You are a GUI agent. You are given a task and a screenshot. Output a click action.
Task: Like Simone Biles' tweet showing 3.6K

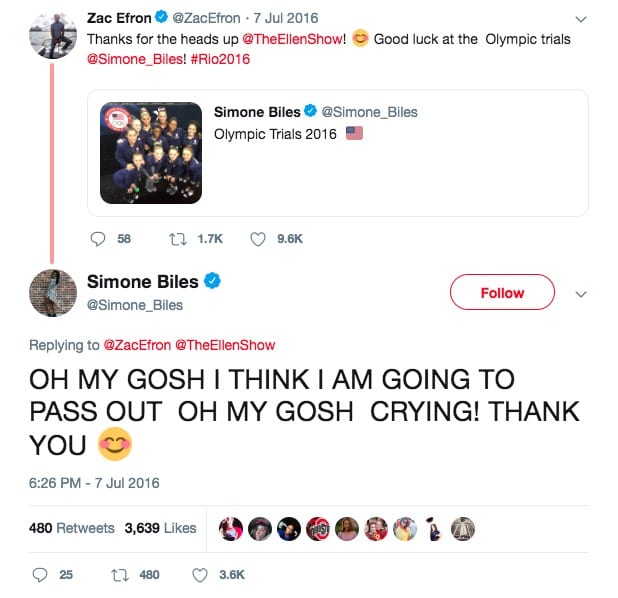click(x=200, y=575)
